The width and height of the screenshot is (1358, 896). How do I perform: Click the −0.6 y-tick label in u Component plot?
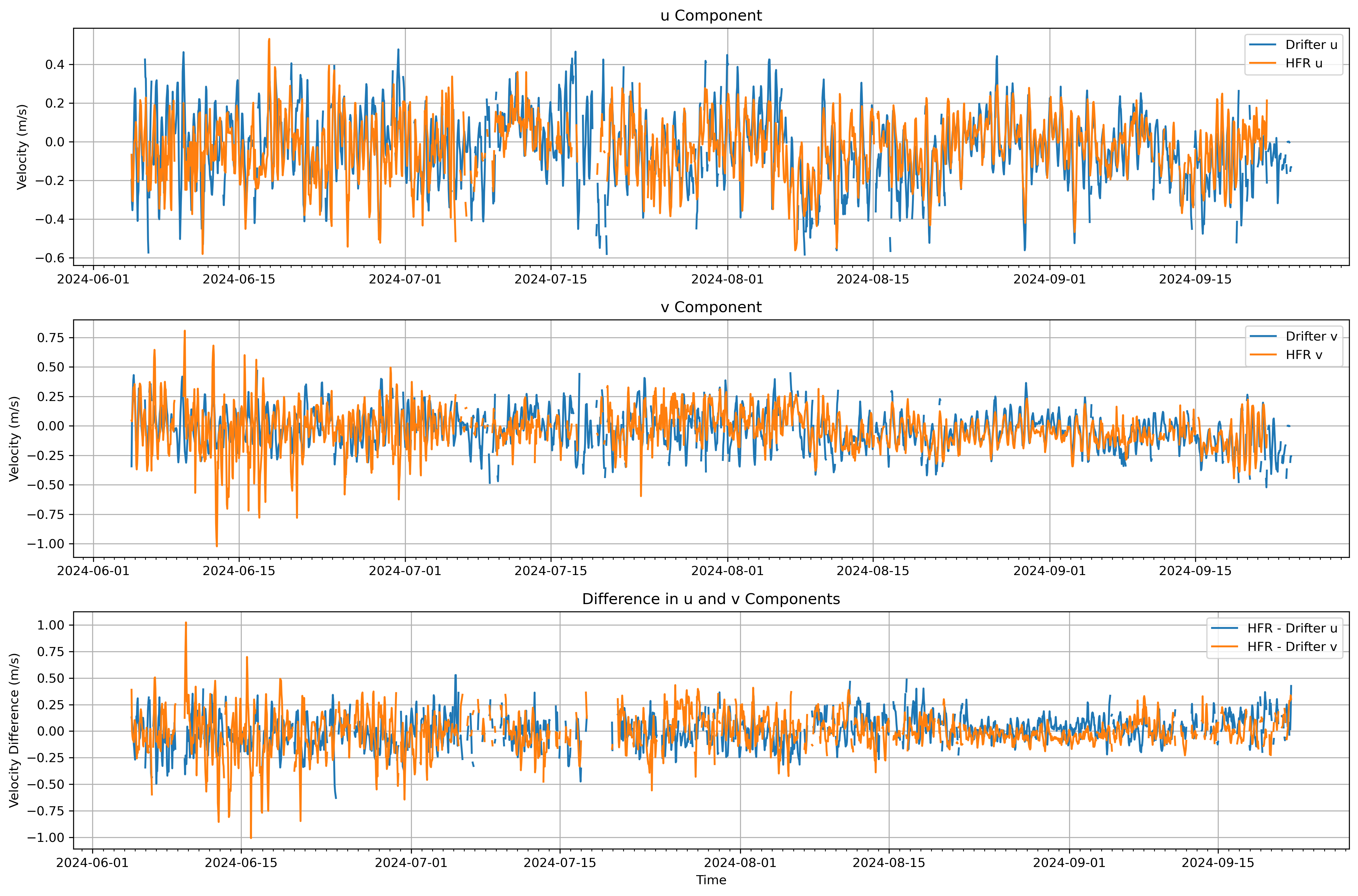[x=50, y=258]
